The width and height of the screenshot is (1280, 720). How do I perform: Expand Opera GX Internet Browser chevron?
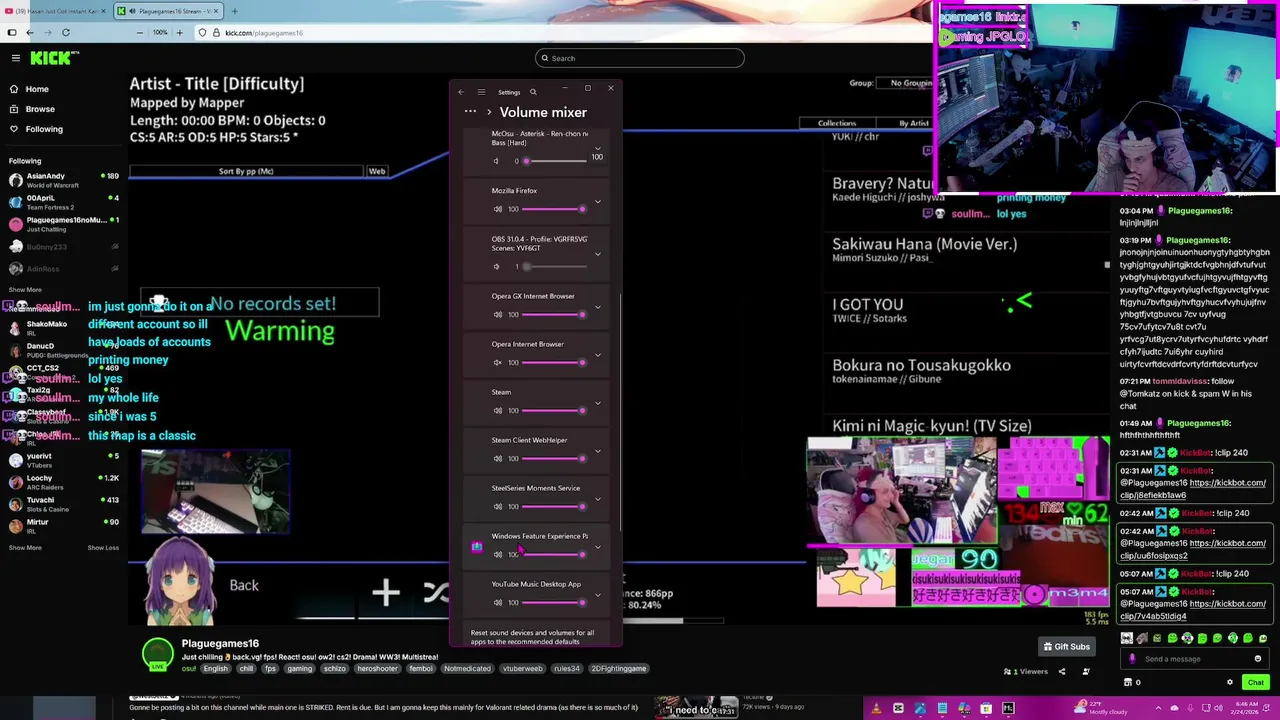tap(598, 306)
